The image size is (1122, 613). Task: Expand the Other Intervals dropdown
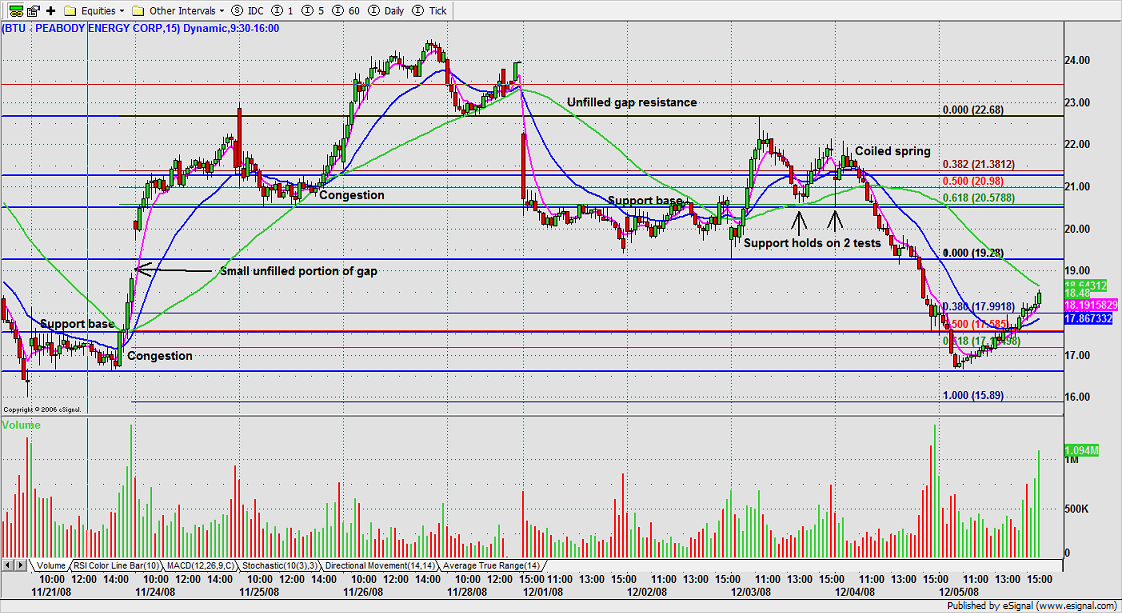178,11
